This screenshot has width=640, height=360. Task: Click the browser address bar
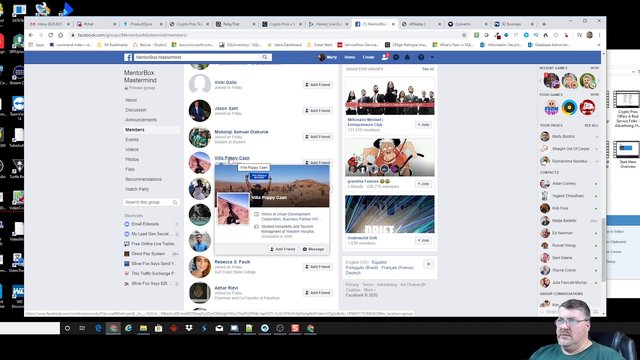(265, 35)
